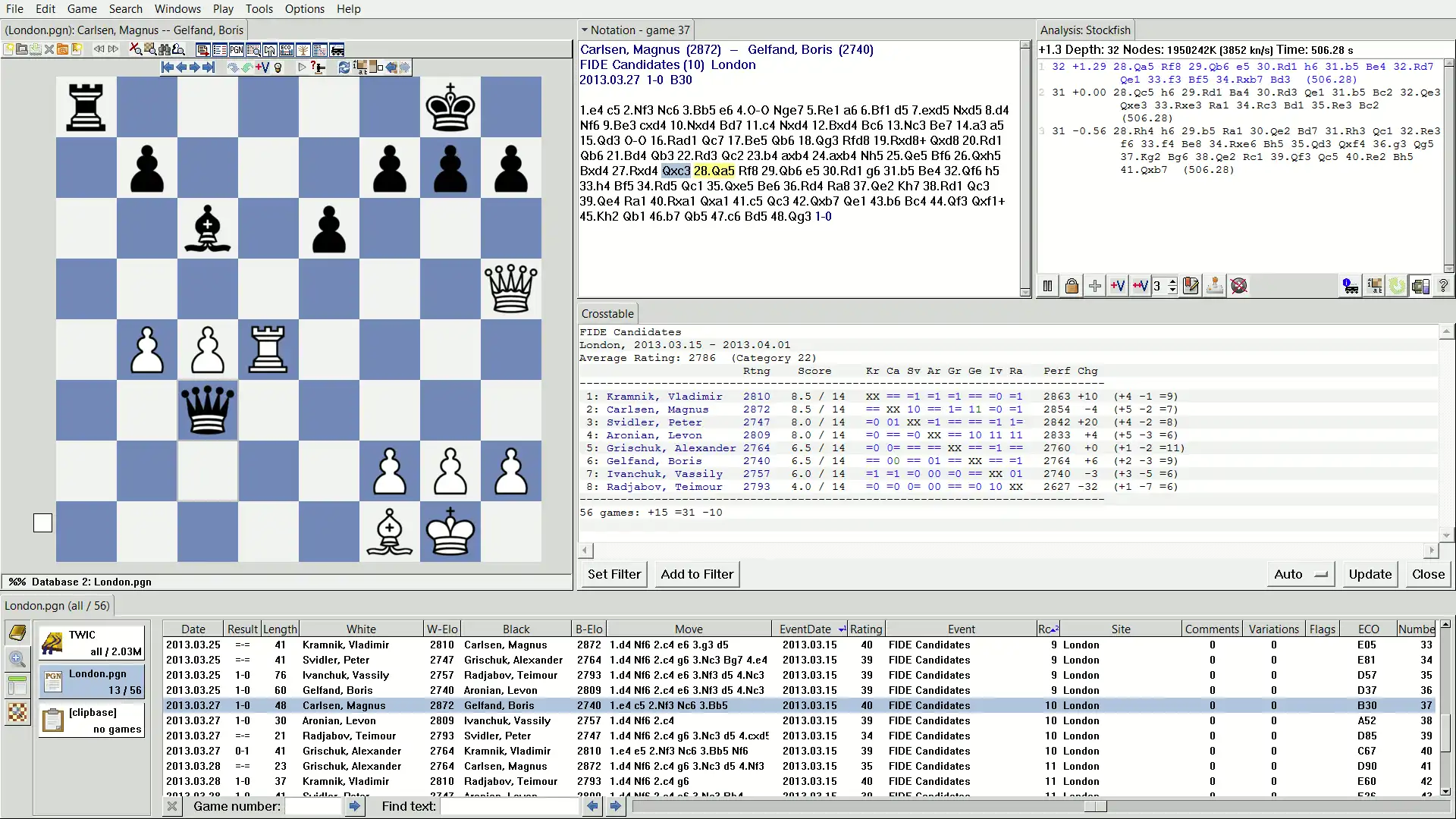Click the step forward one move icon
1456x819 pixels.
coord(196,67)
